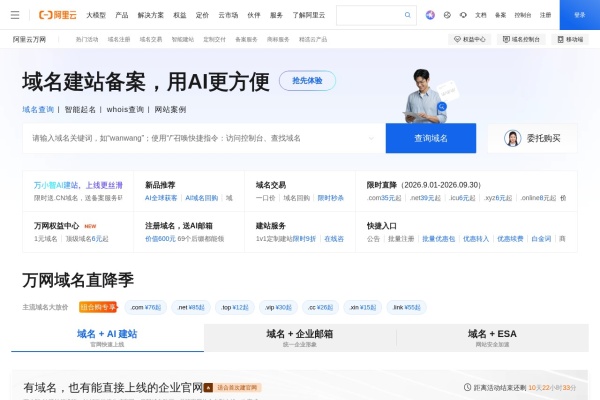Open the 备案 link in header

(500, 15)
